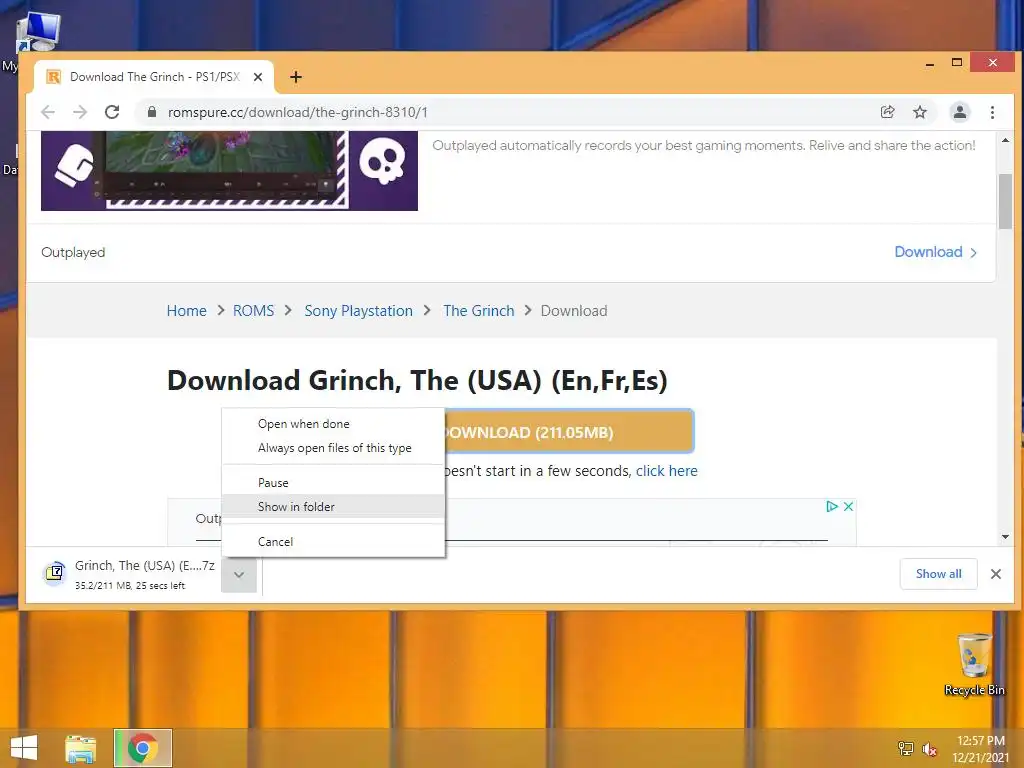The image size is (1024, 768).
Task: Click the download item chevron arrow
Action: (239, 575)
